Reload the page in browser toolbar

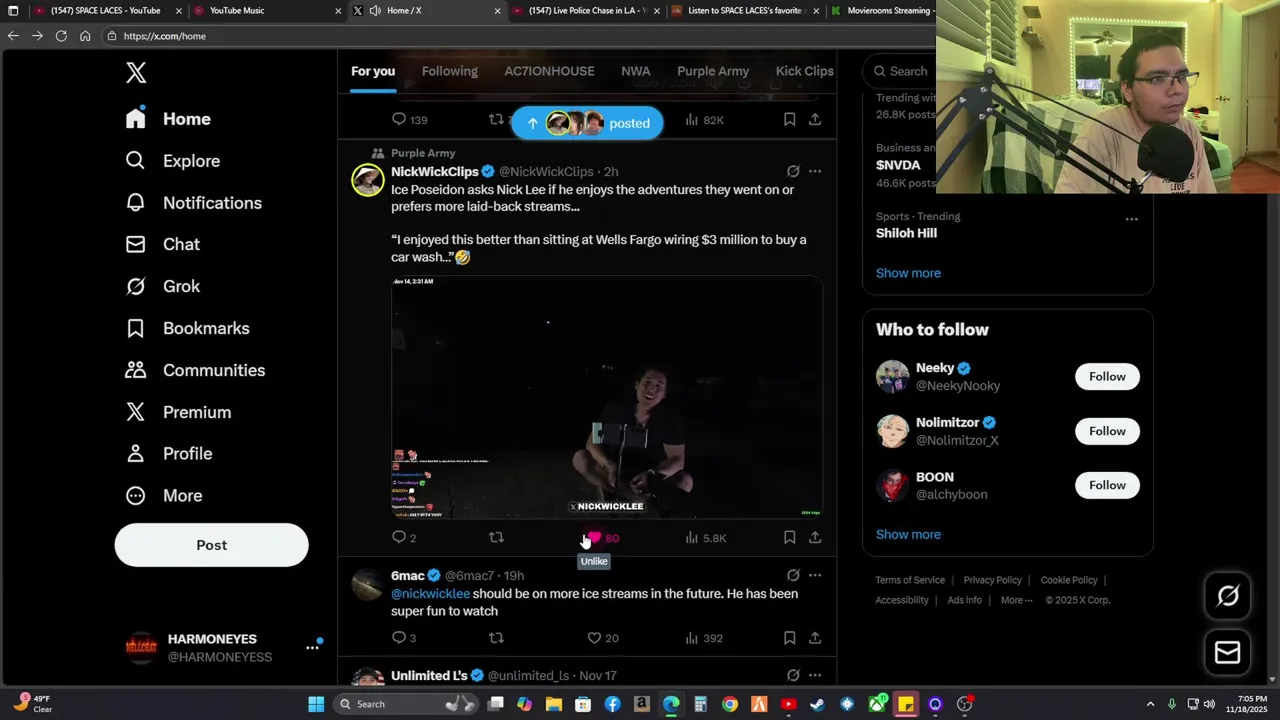[x=61, y=35]
